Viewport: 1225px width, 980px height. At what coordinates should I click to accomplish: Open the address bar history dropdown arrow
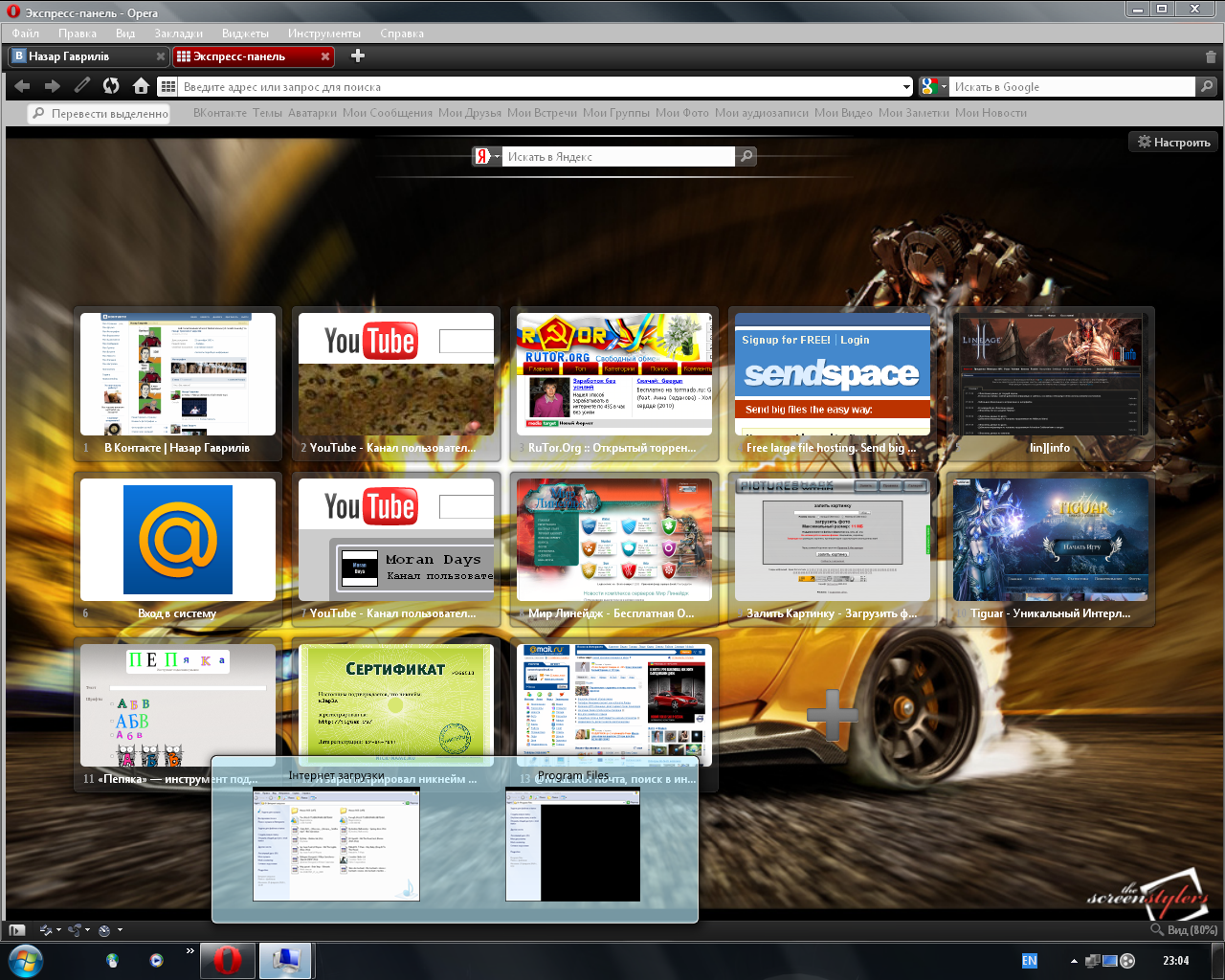907,87
